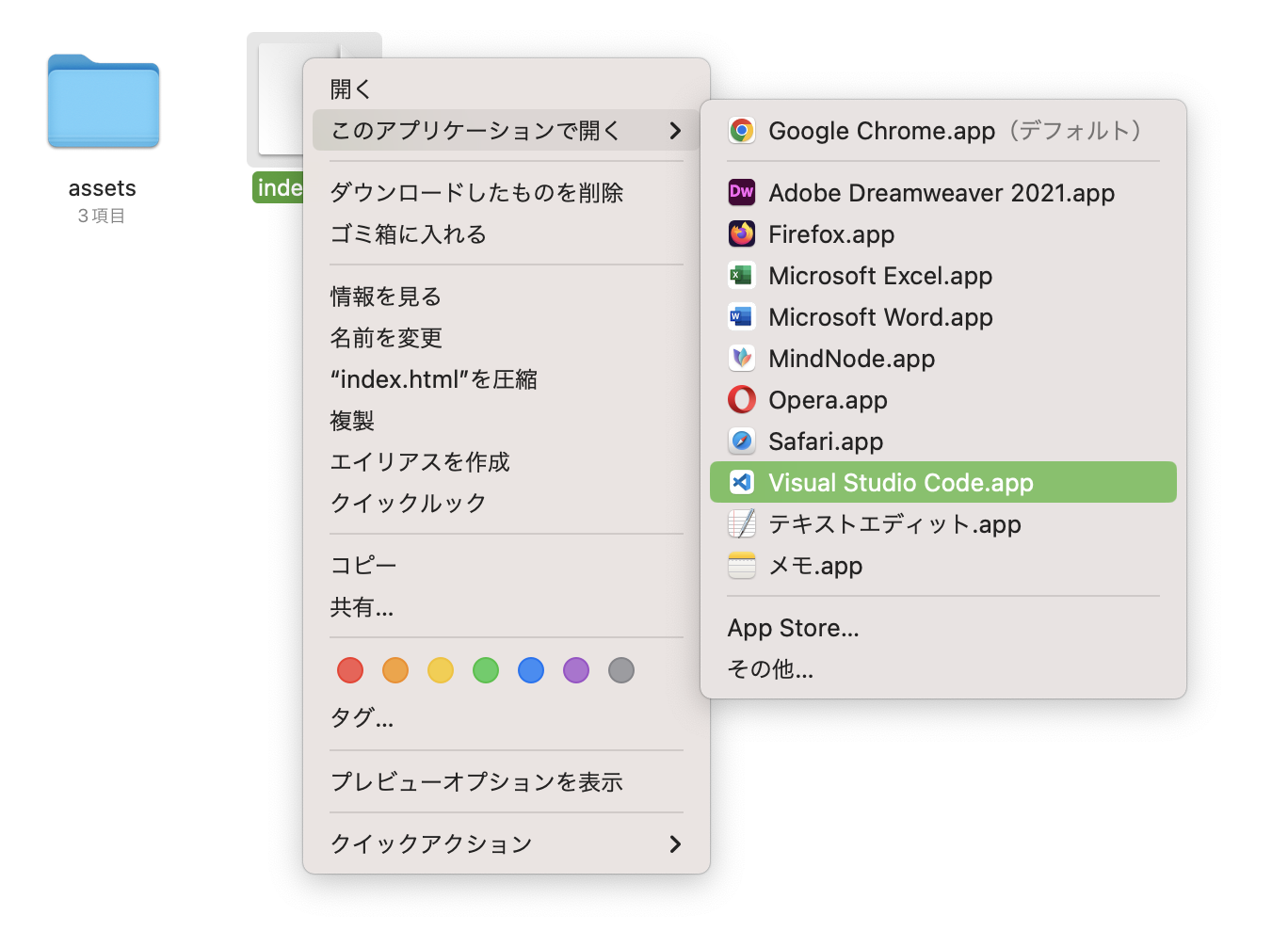Select 名前を変更 to rename file
Screen dimensions: 1288x947
click(x=386, y=338)
